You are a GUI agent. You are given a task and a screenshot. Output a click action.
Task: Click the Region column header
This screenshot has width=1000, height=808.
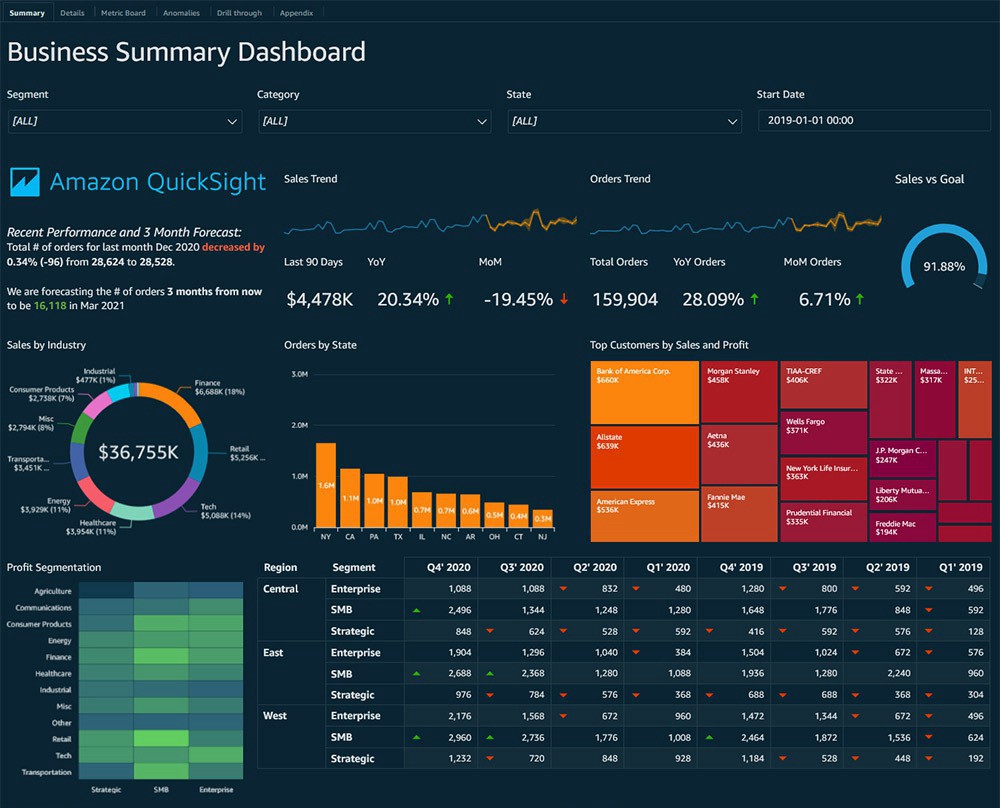point(280,568)
